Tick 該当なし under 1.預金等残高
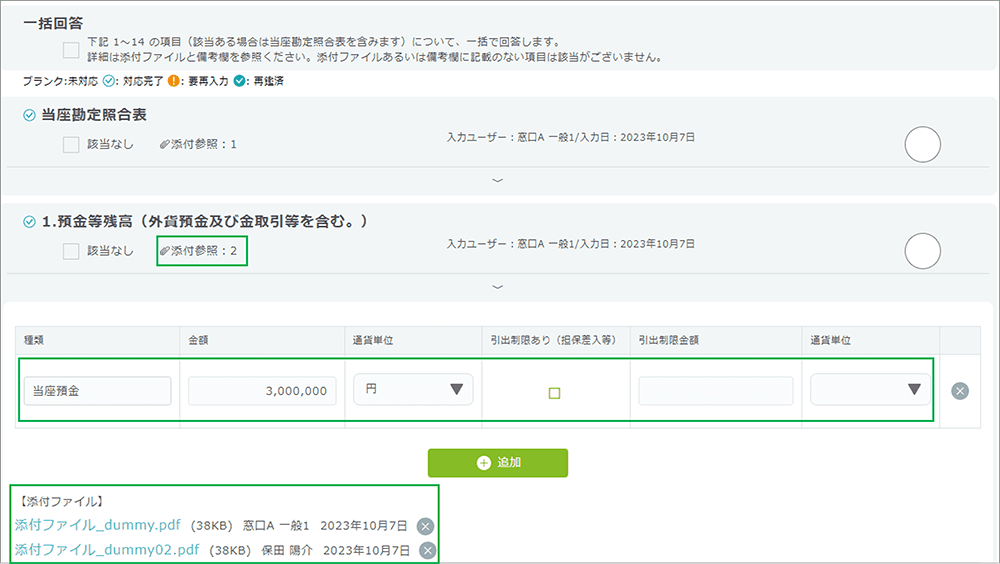The image size is (1000, 564). click(71, 251)
